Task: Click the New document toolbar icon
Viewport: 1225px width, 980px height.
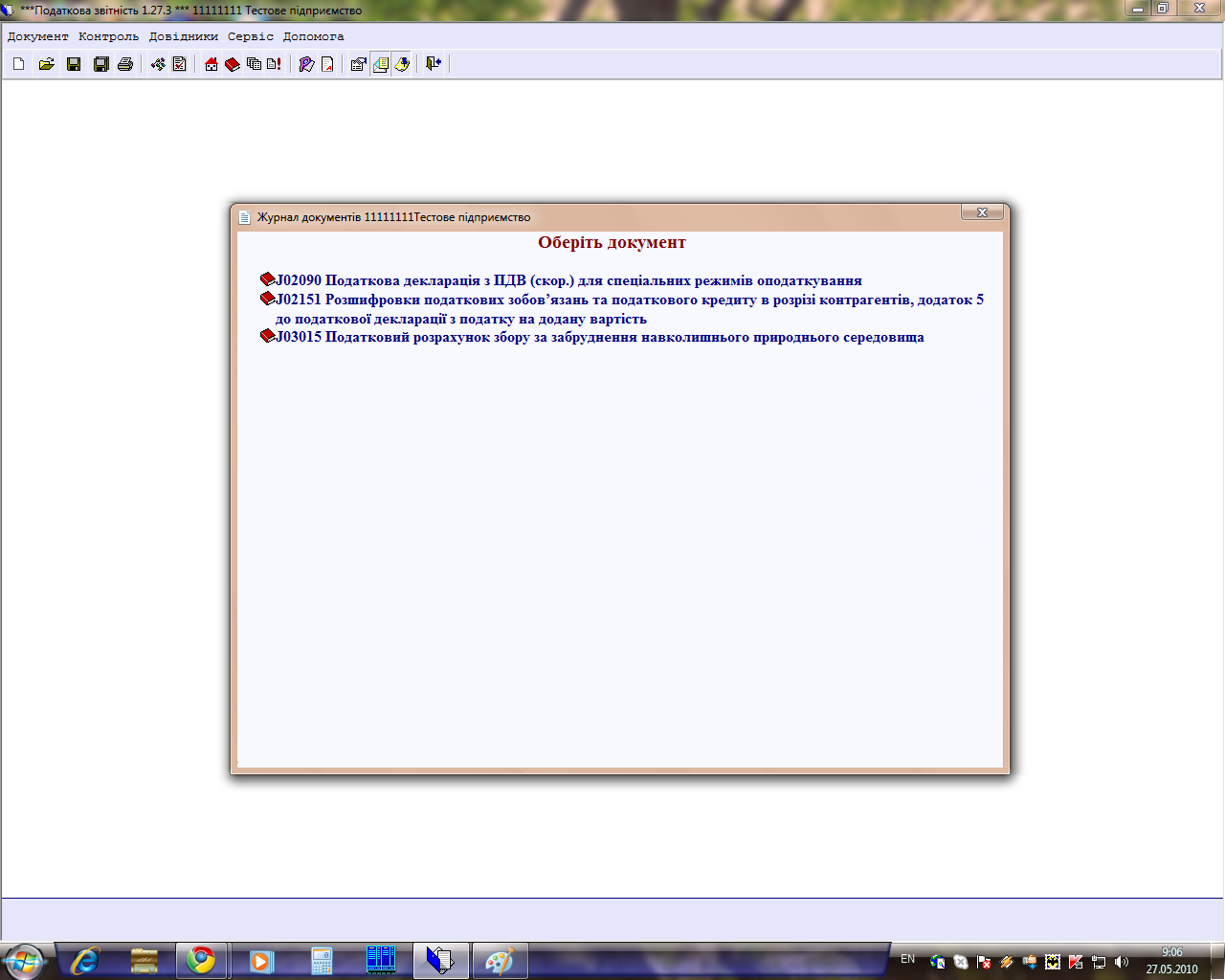Action: coord(19,64)
